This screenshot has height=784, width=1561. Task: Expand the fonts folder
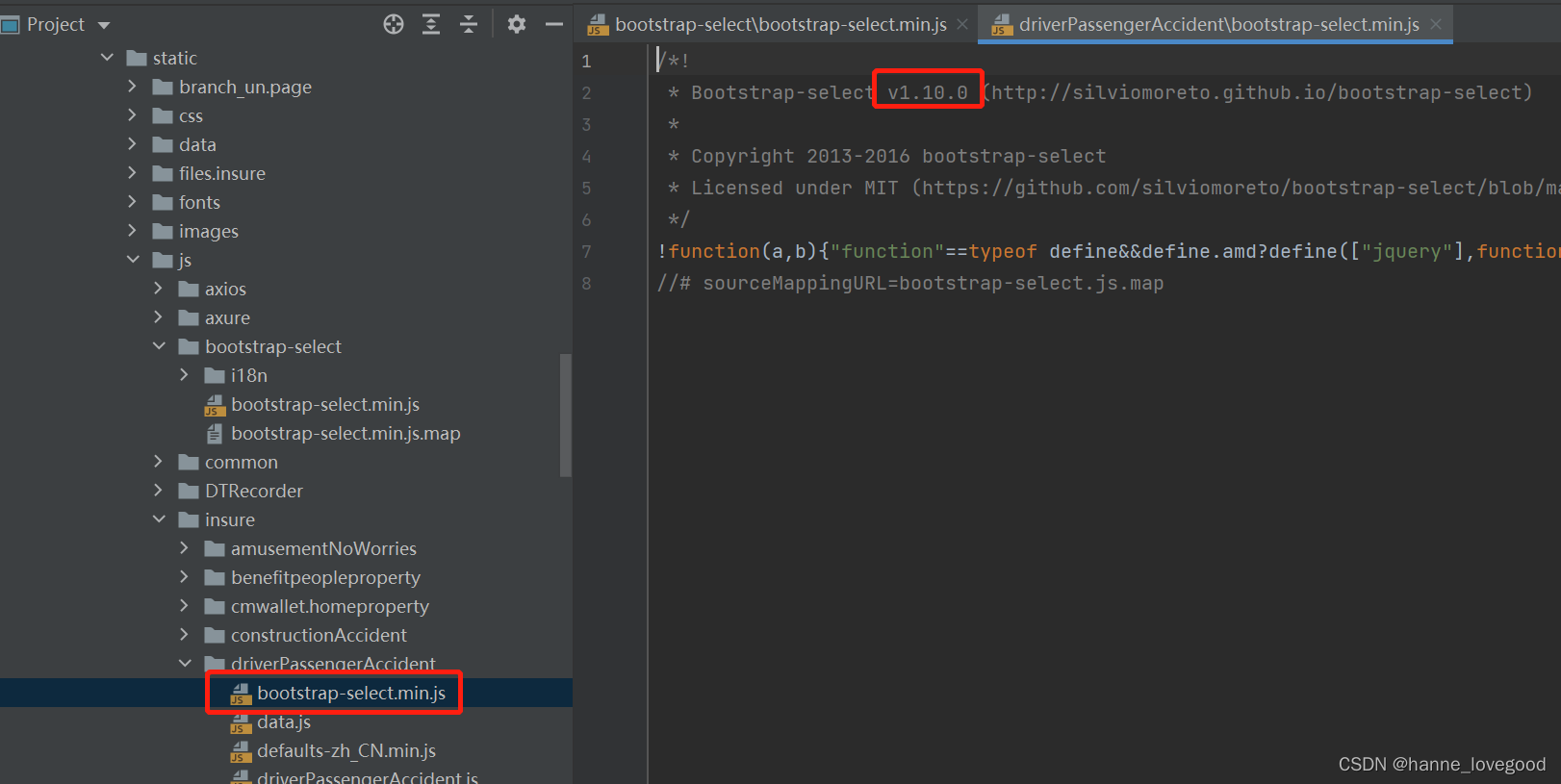pos(133,202)
